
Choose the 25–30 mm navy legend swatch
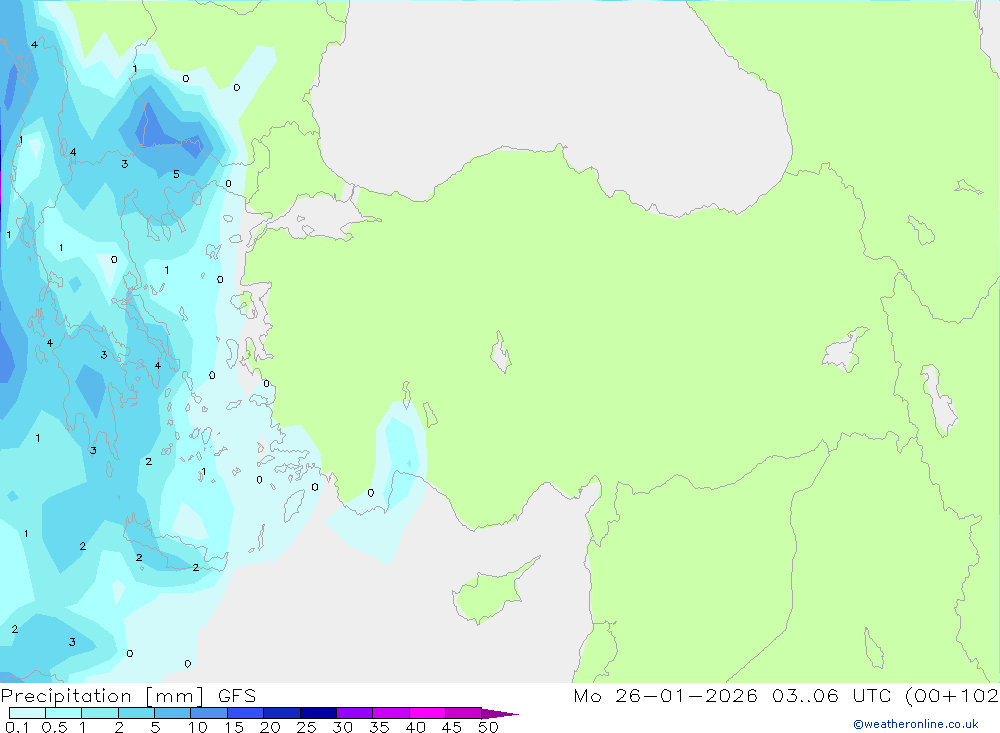pyautogui.click(x=318, y=713)
